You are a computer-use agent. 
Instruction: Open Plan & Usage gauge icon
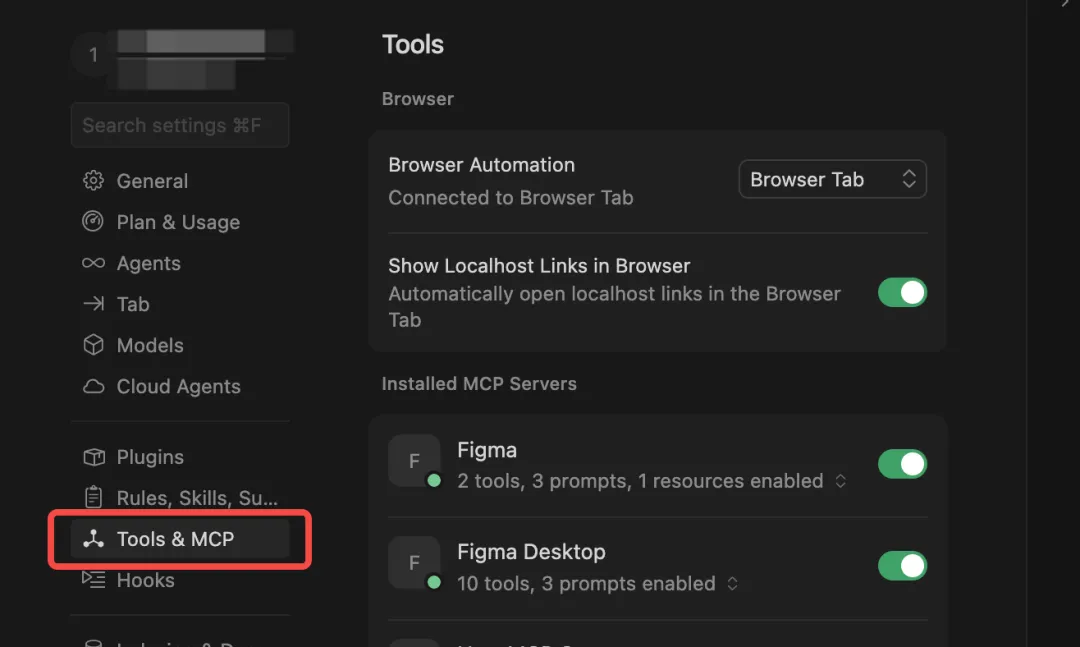click(93, 222)
